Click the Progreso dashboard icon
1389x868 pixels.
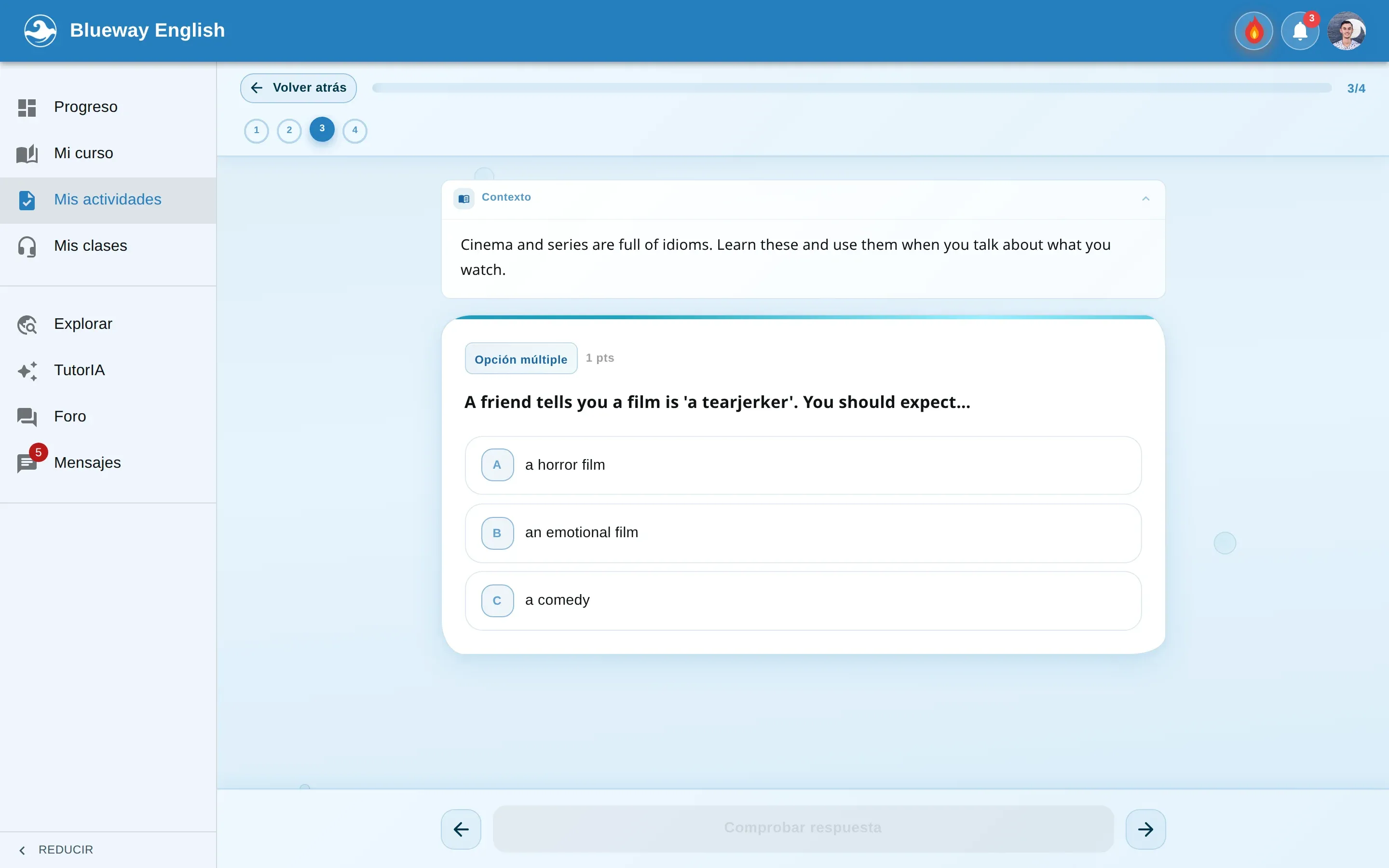pyautogui.click(x=27, y=108)
